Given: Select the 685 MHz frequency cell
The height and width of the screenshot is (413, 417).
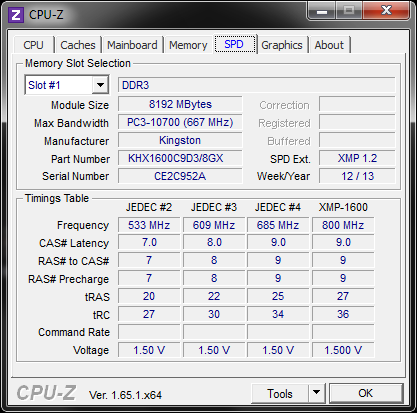Looking at the screenshot, I should pyautogui.click(x=278, y=225).
